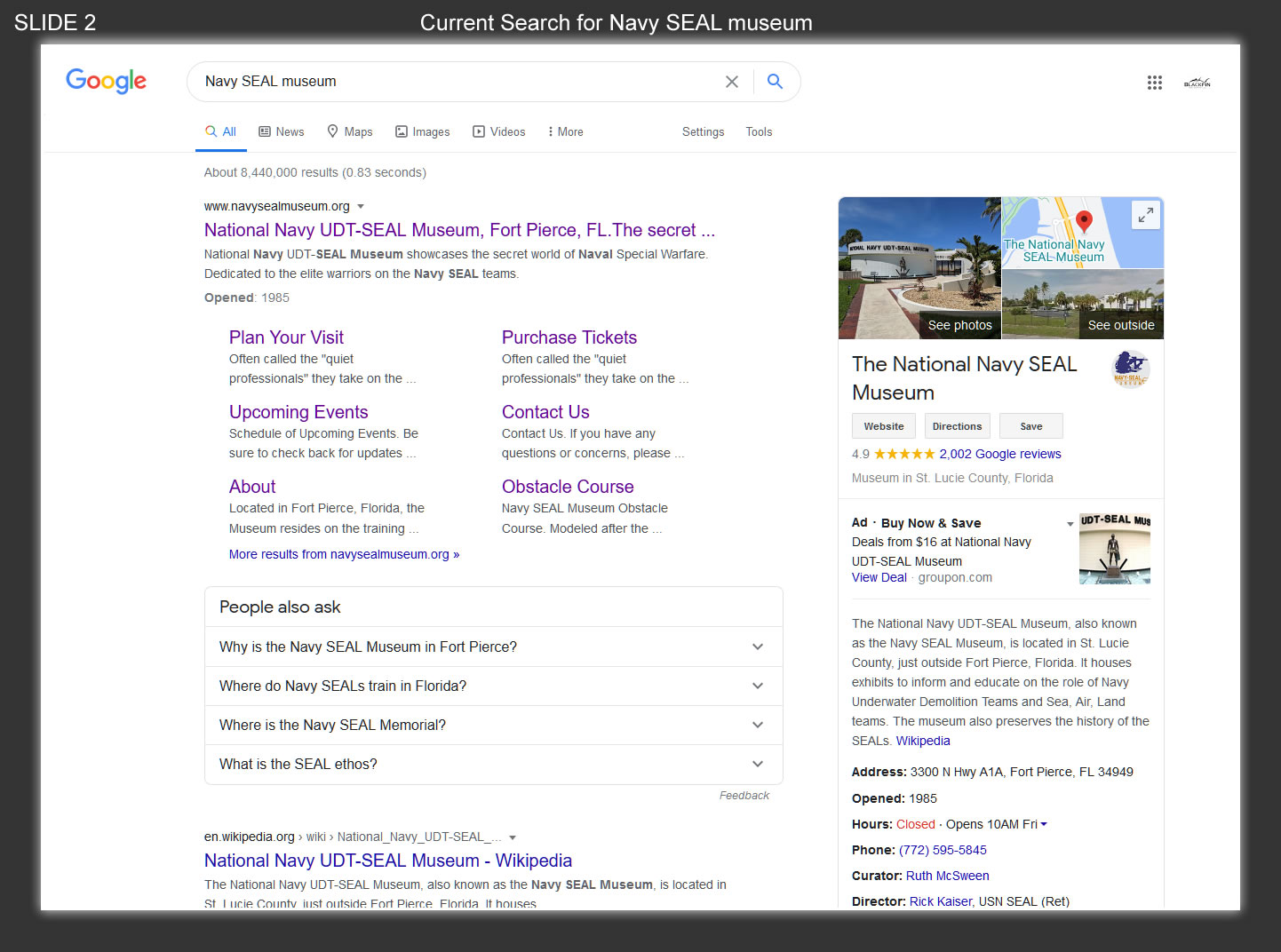
Task: Click the Google logo
Action: point(106,81)
